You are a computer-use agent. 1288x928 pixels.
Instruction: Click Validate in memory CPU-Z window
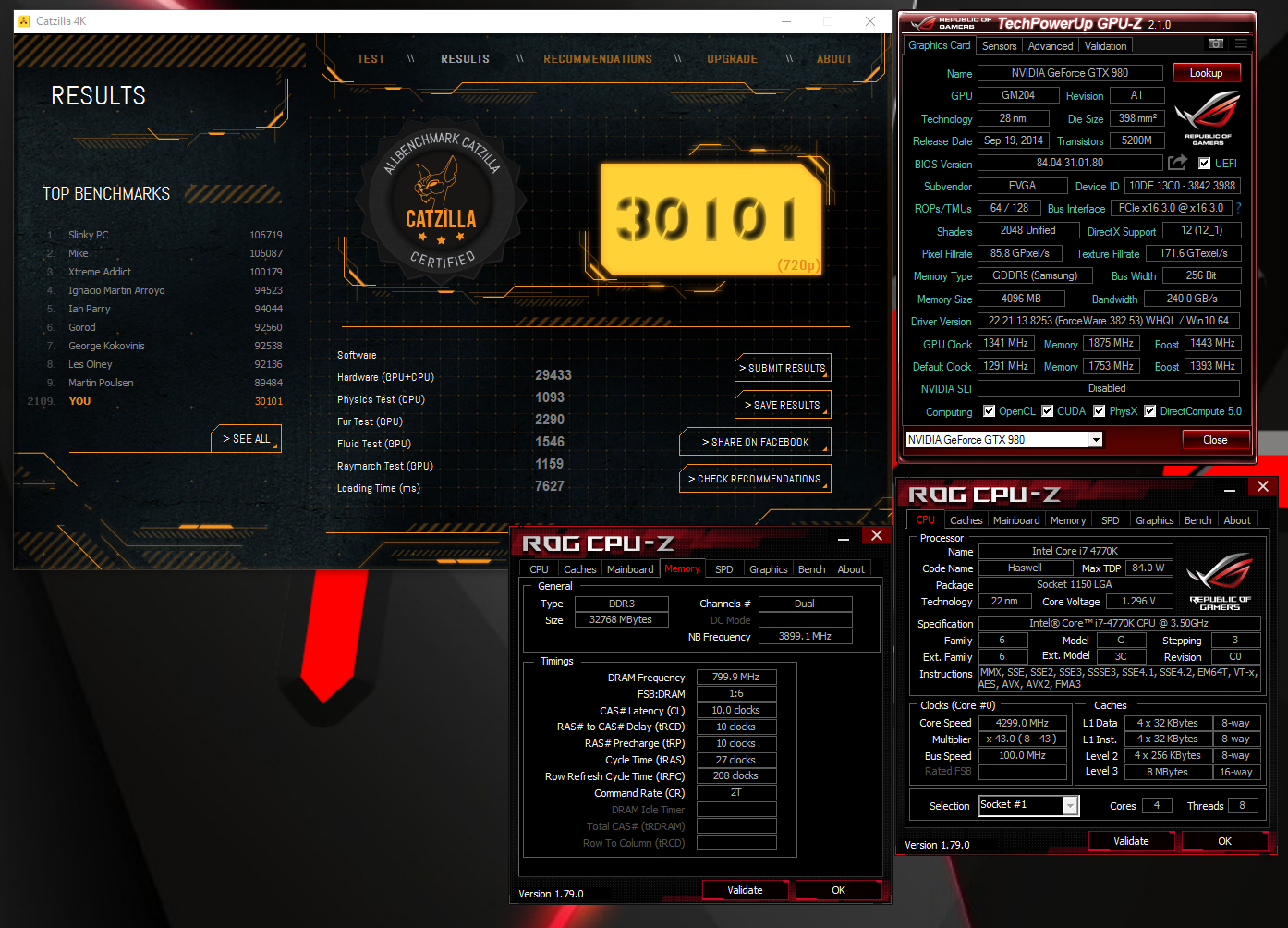(x=745, y=890)
